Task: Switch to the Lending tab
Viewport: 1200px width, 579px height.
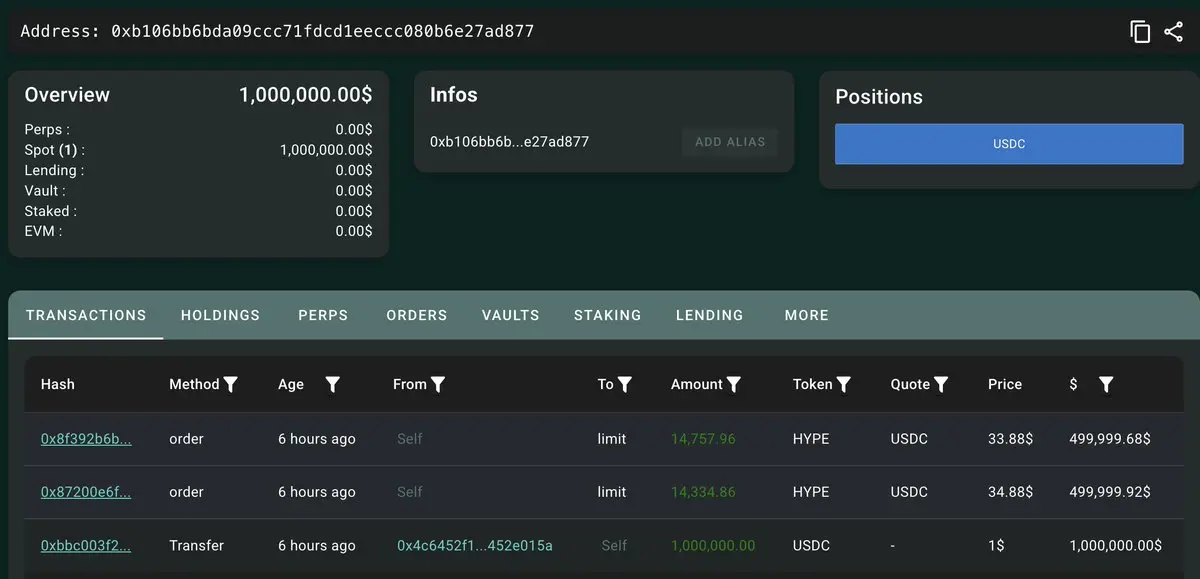Action: (709, 315)
